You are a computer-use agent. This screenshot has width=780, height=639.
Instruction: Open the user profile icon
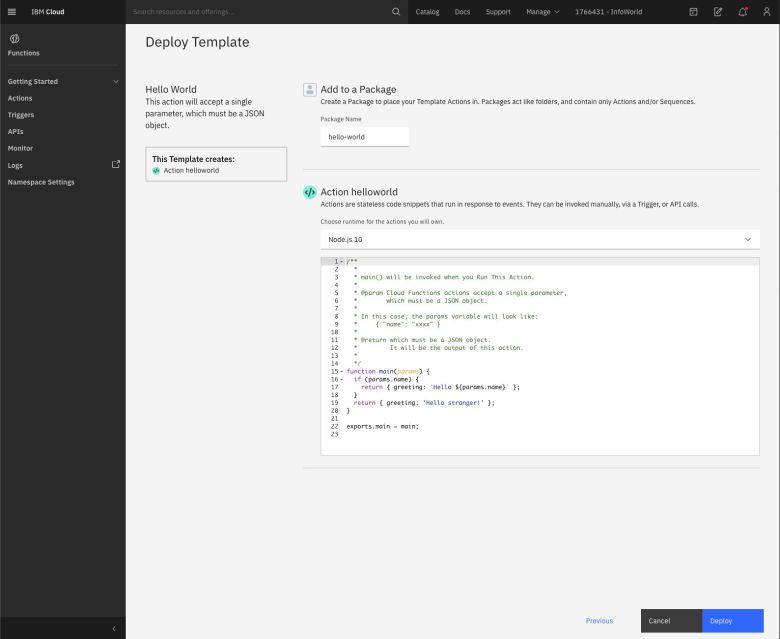(766, 12)
